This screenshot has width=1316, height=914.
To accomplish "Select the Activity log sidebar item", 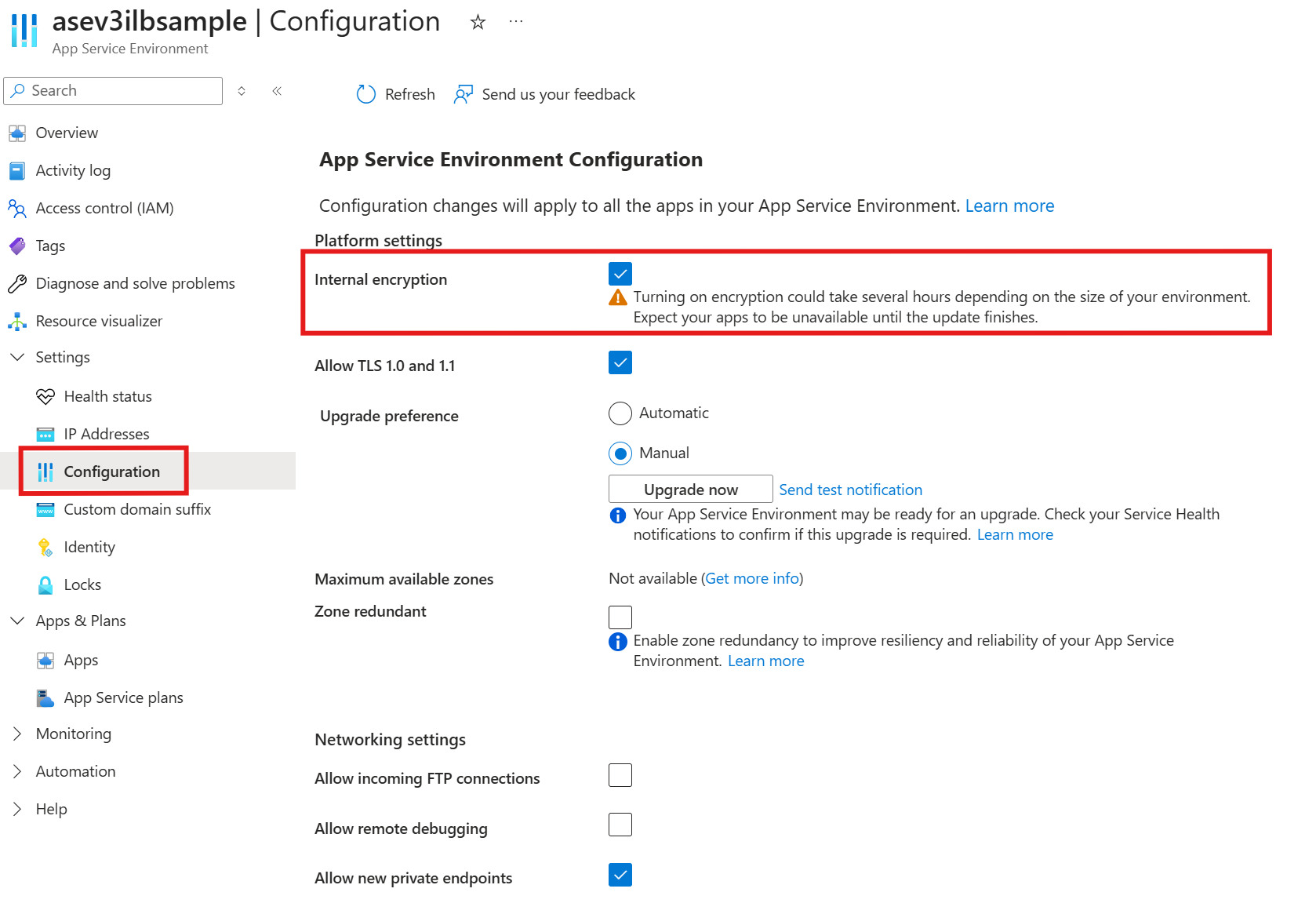I will (x=72, y=170).
